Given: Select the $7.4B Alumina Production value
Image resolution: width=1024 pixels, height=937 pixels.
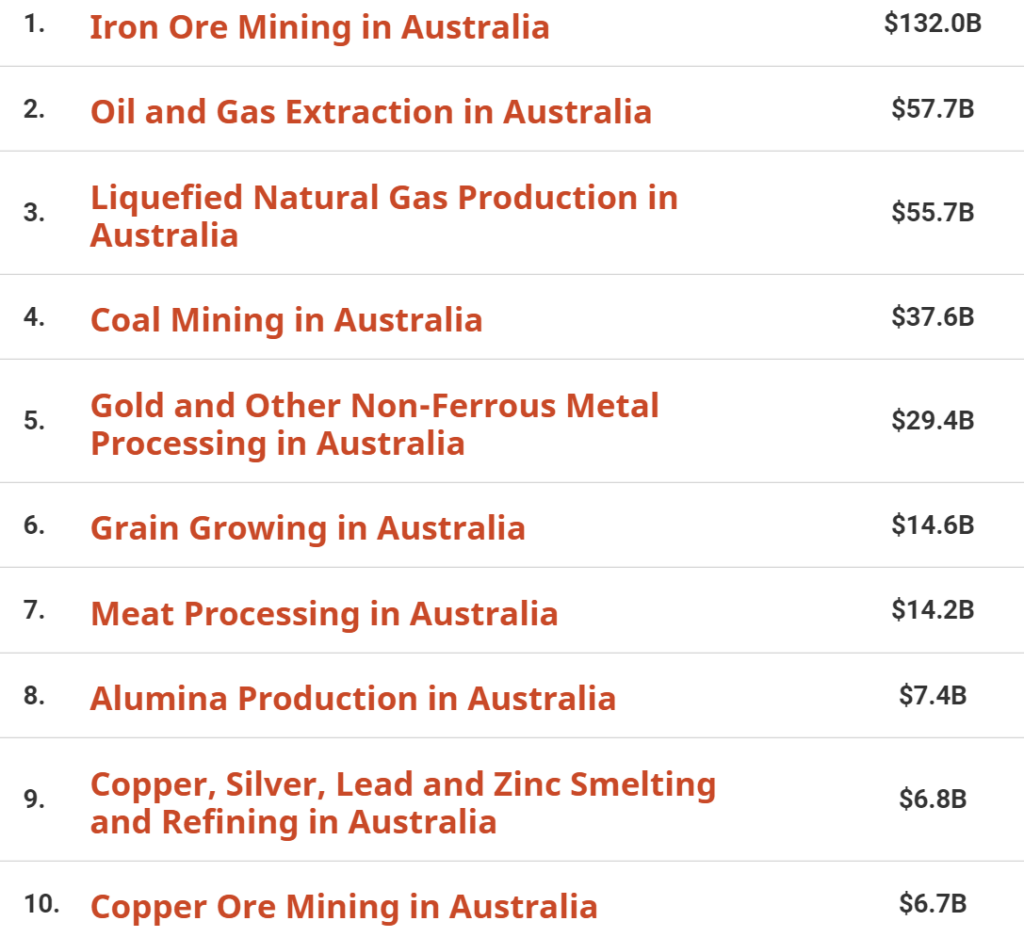Looking at the screenshot, I should pos(932,695).
